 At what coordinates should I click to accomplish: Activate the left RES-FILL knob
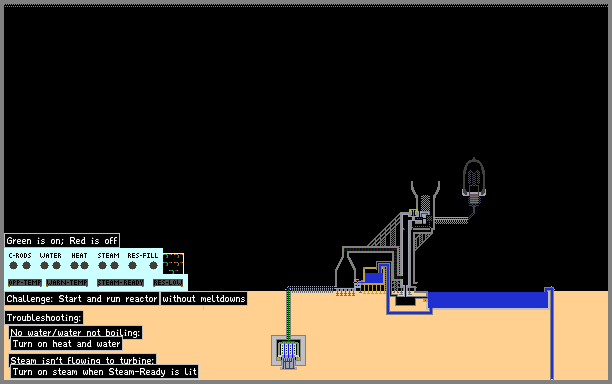click(x=132, y=266)
